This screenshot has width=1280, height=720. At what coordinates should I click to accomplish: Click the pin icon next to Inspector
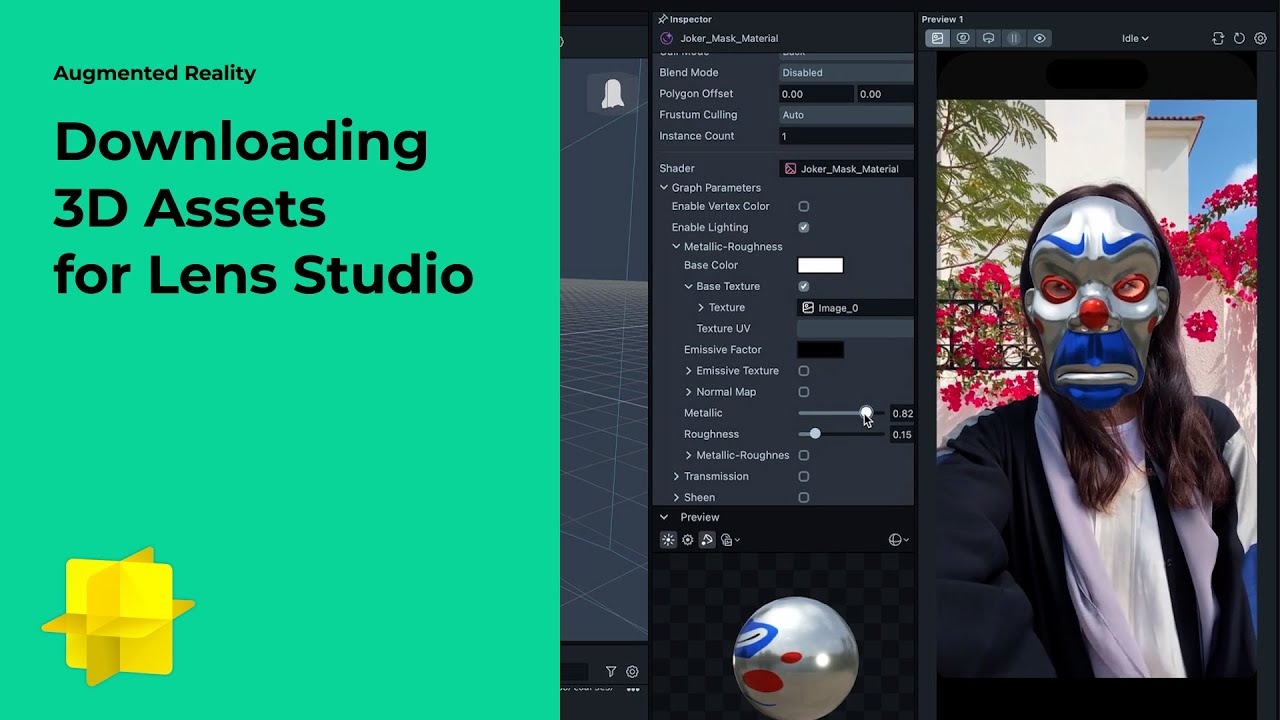coord(662,19)
